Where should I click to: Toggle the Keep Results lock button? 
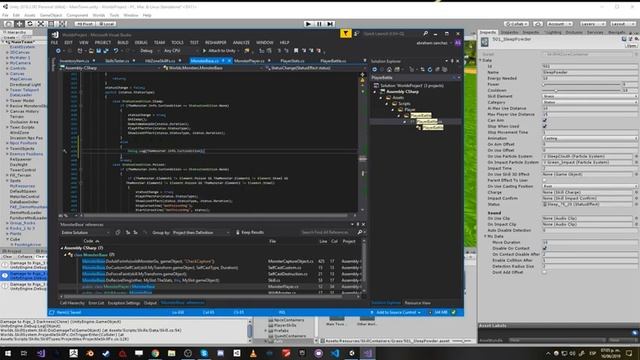(250, 232)
